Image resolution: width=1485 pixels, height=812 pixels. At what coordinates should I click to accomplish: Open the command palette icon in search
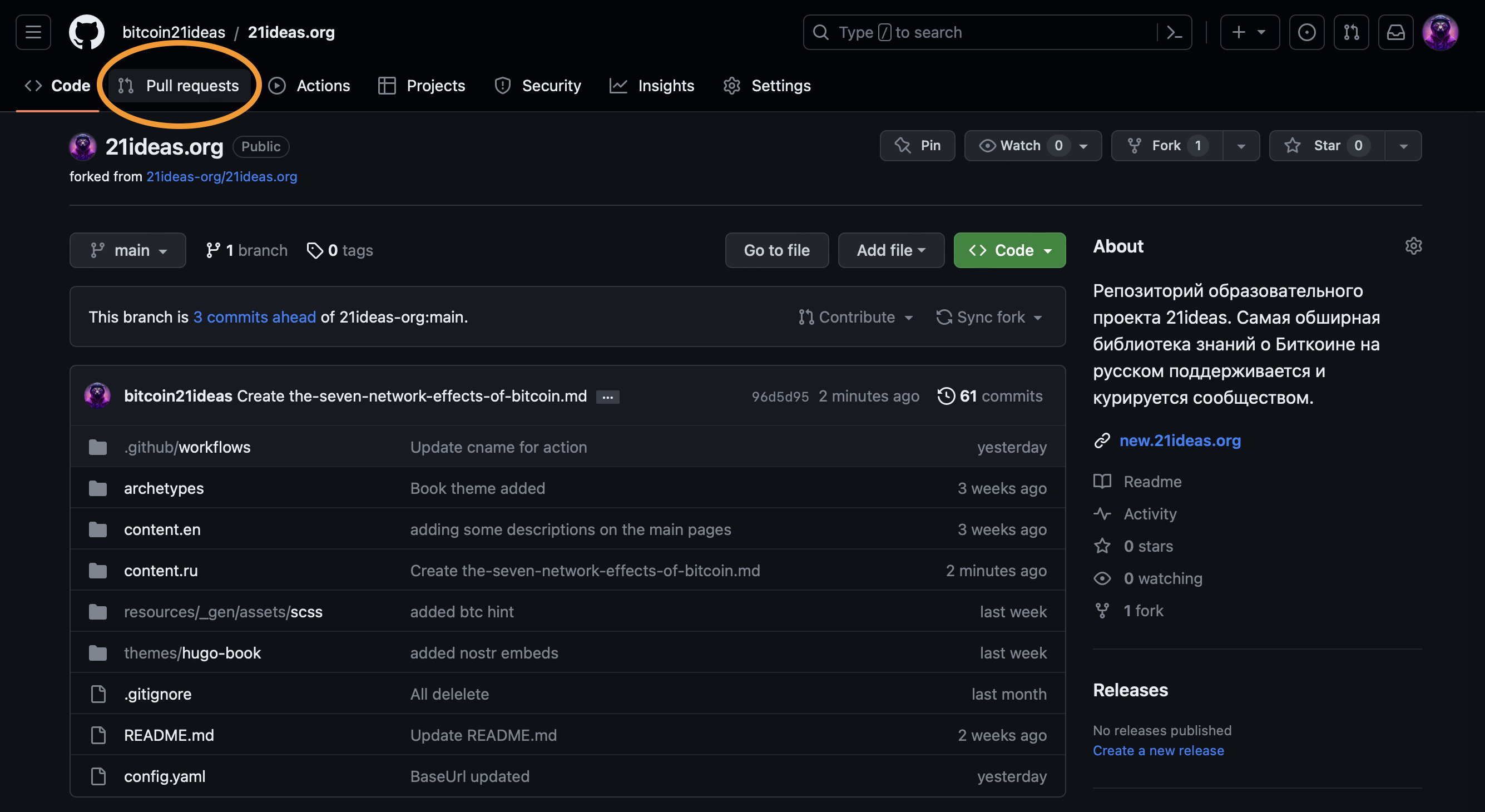pyautogui.click(x=1174, y=32)
